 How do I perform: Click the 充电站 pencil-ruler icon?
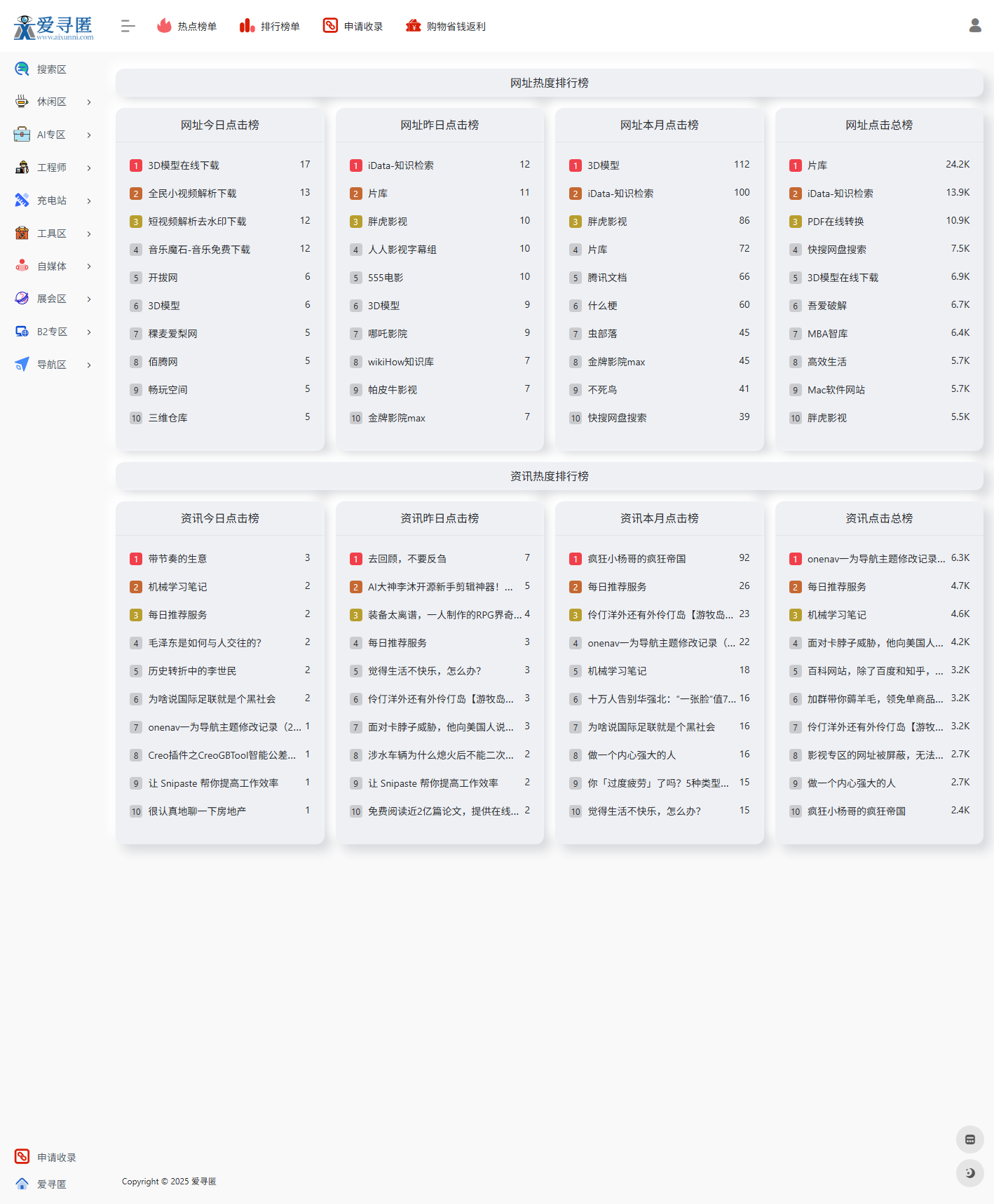(x=22, y=201)
